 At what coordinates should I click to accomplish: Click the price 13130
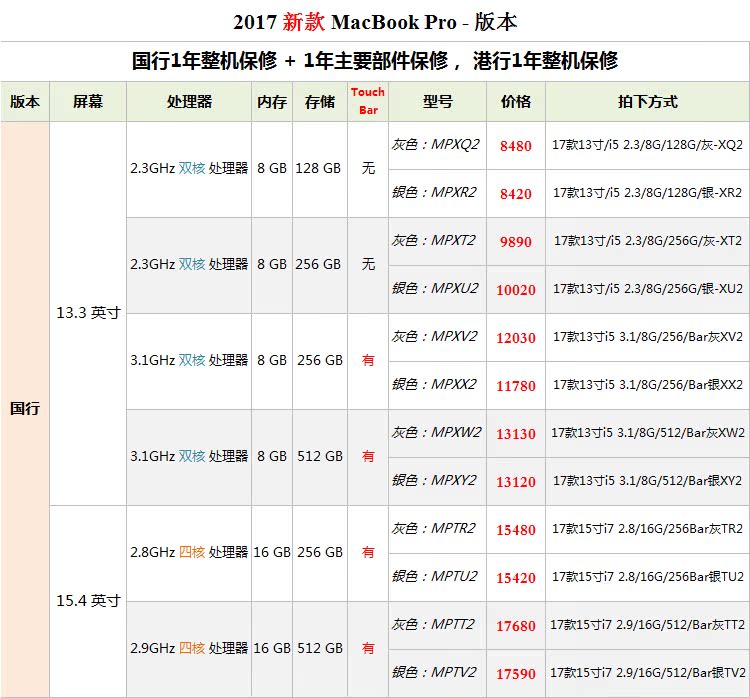516,433
